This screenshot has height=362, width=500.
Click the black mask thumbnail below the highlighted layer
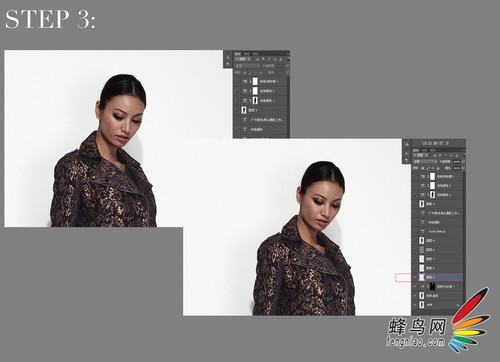click(432, 286)
